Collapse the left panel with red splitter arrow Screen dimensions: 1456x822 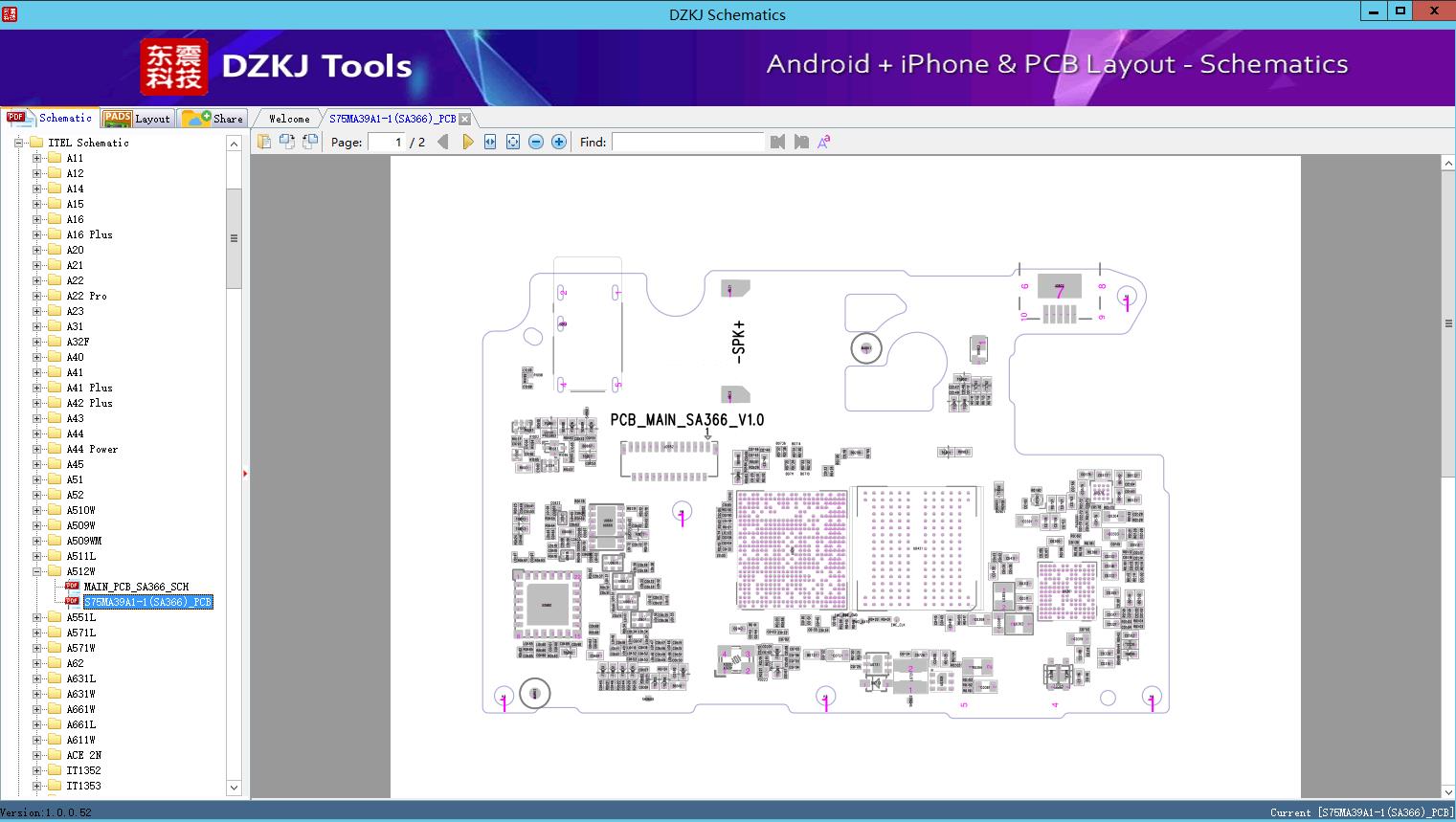(x=245, y=474)
